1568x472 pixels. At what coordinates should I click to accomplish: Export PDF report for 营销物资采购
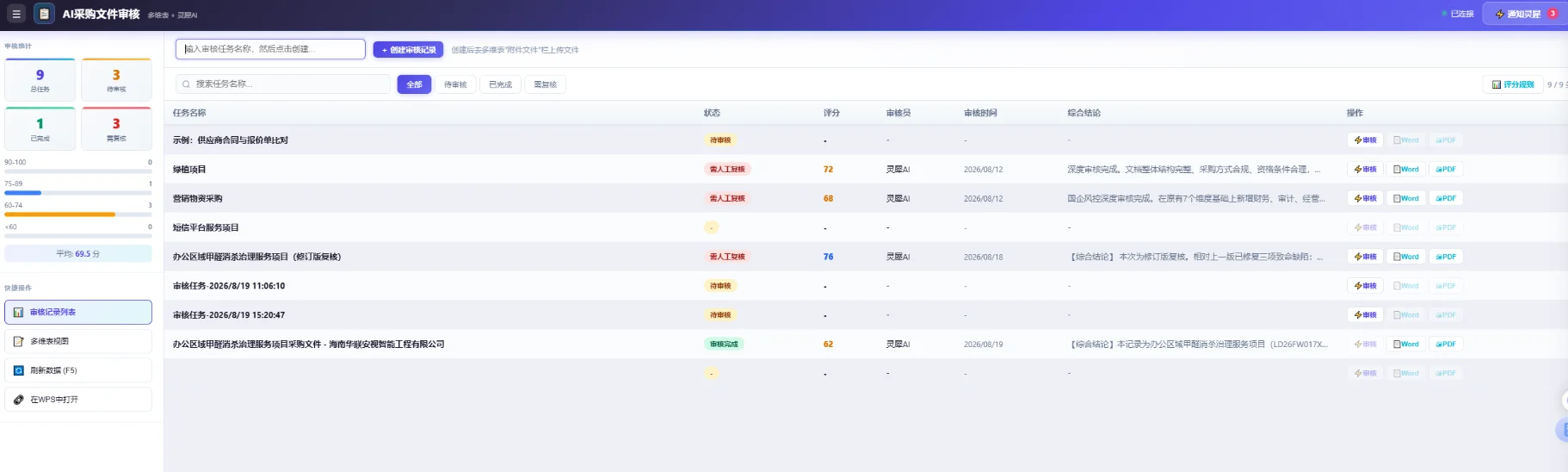[1446, 199]
